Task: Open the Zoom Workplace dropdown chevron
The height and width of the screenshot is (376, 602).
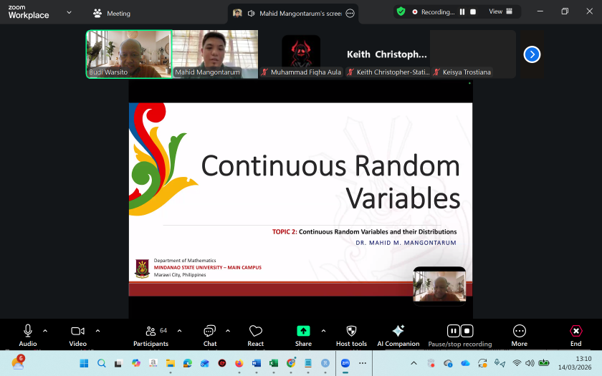Action: click(69, 13)
